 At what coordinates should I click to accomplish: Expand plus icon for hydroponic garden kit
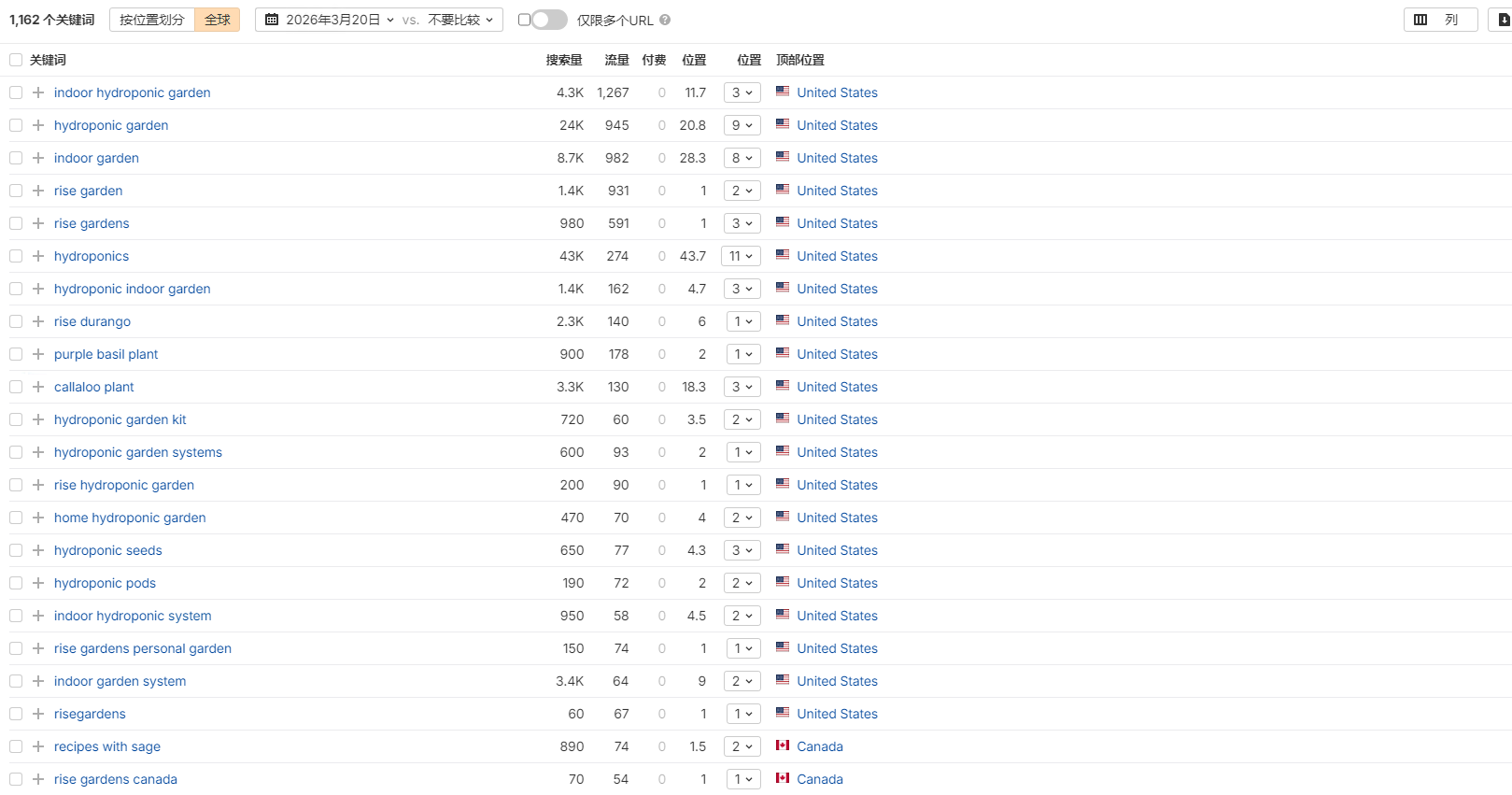38,419
